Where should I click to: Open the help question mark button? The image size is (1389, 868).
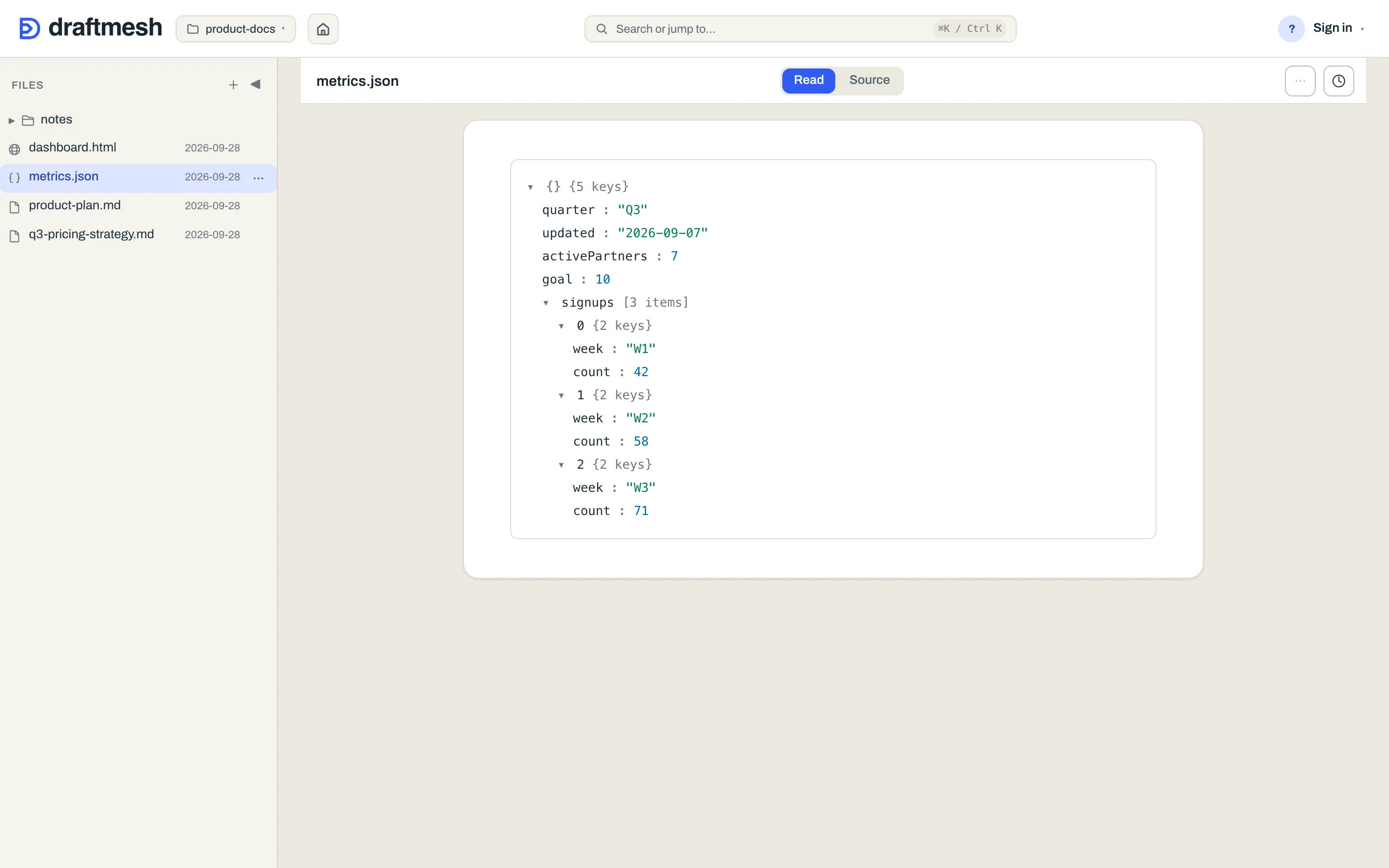pyautogui.click(x=1292, y=29)
